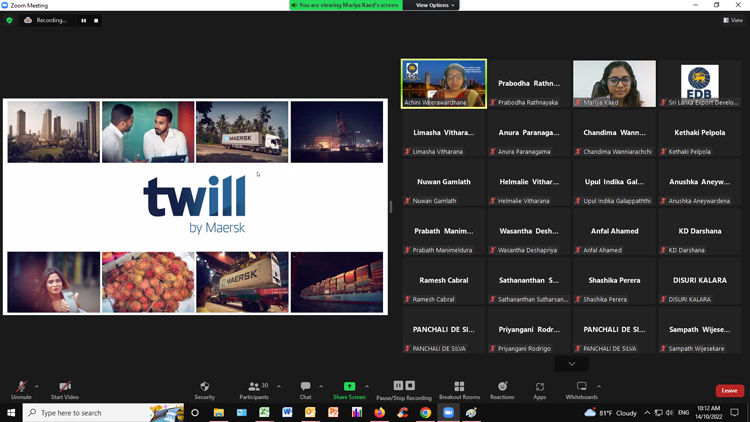
Task: Open Word from taskbar
Action: (287, 412)
